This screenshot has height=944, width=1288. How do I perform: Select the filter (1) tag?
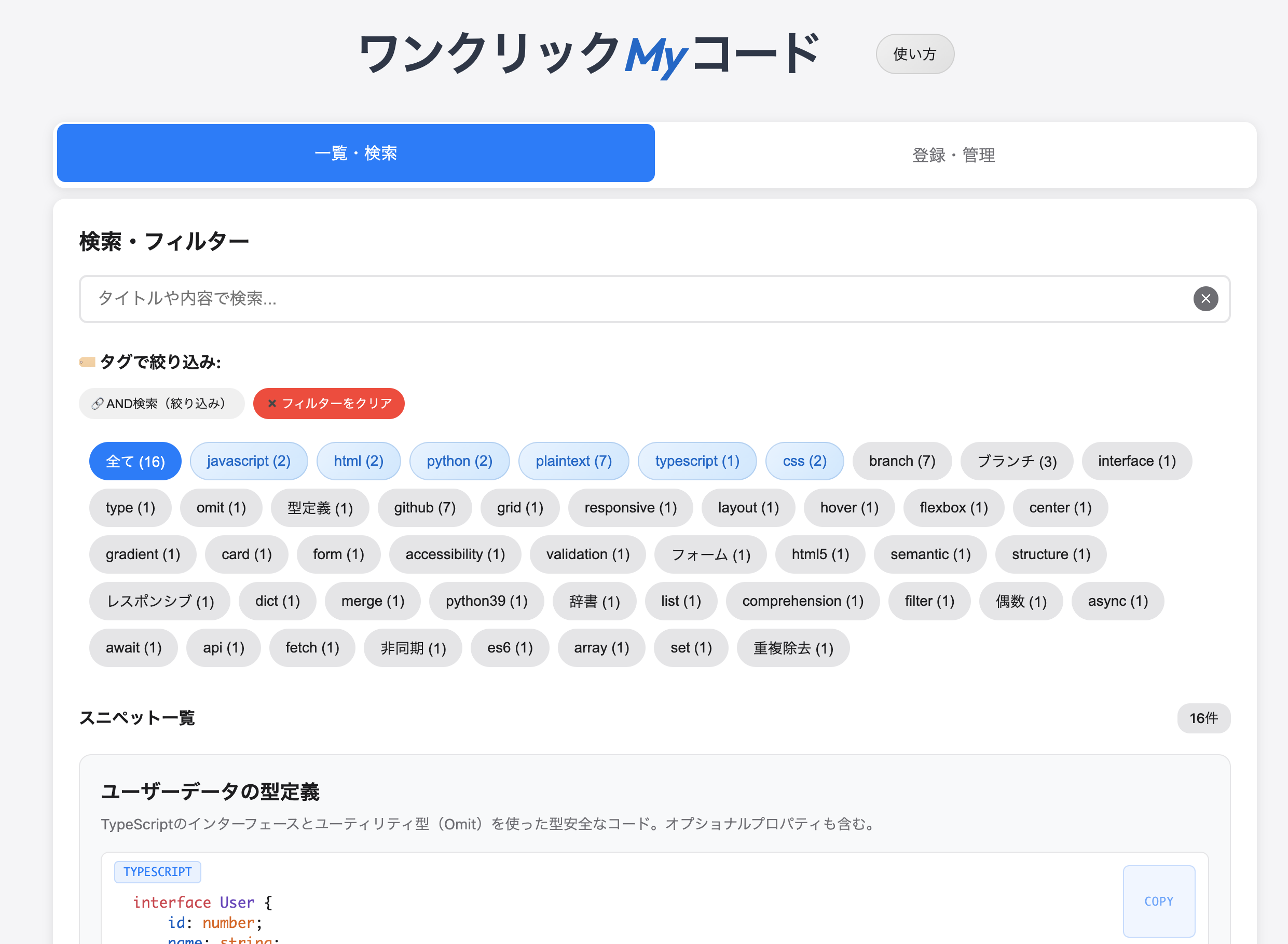click(x=929, y=602)
